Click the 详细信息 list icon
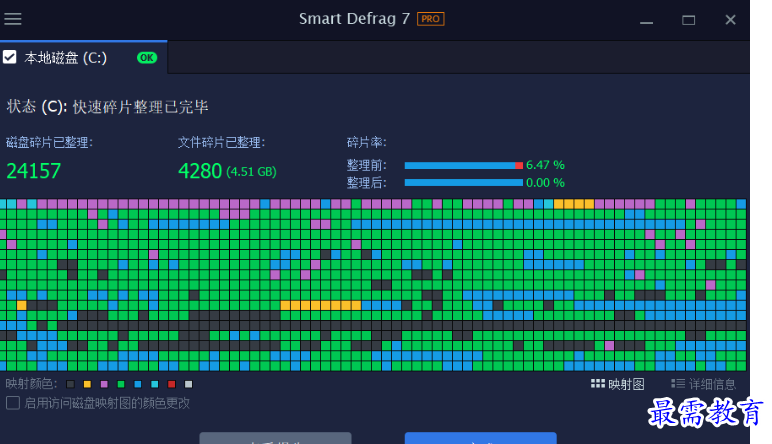This screenshot has height=444, width=772. (x=677, y=383)
